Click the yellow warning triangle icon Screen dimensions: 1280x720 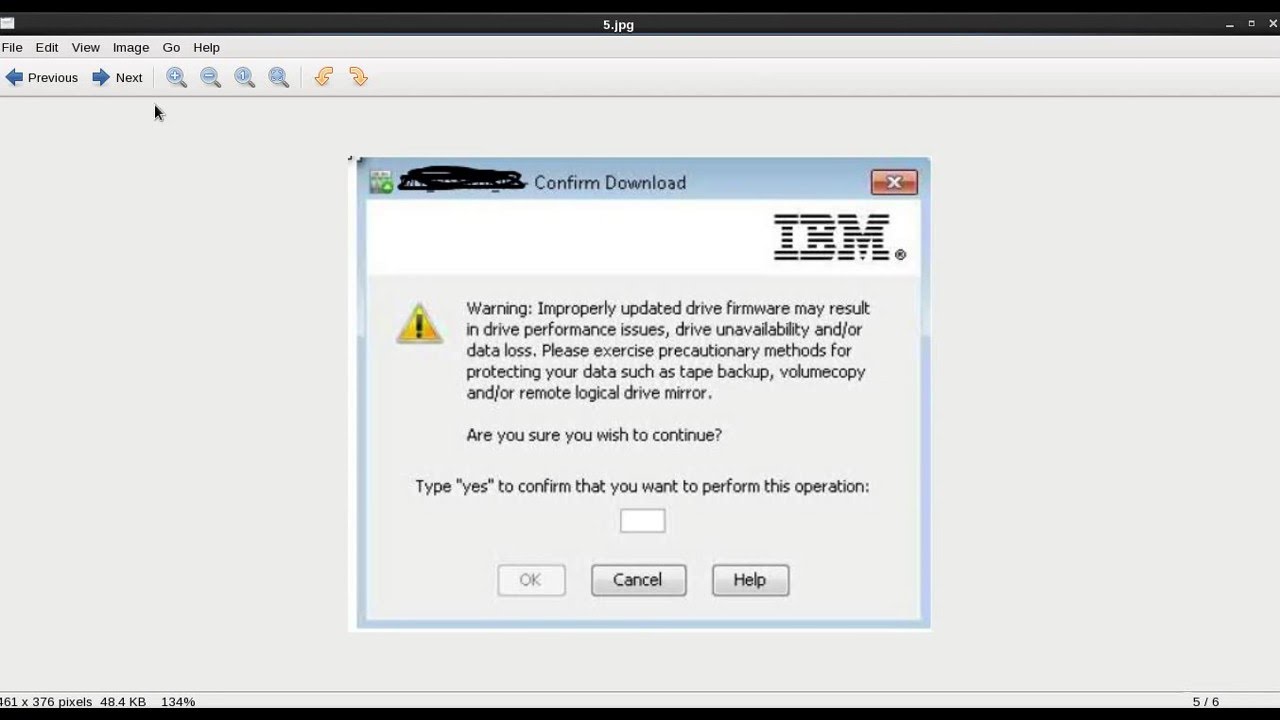pos(419,323)
